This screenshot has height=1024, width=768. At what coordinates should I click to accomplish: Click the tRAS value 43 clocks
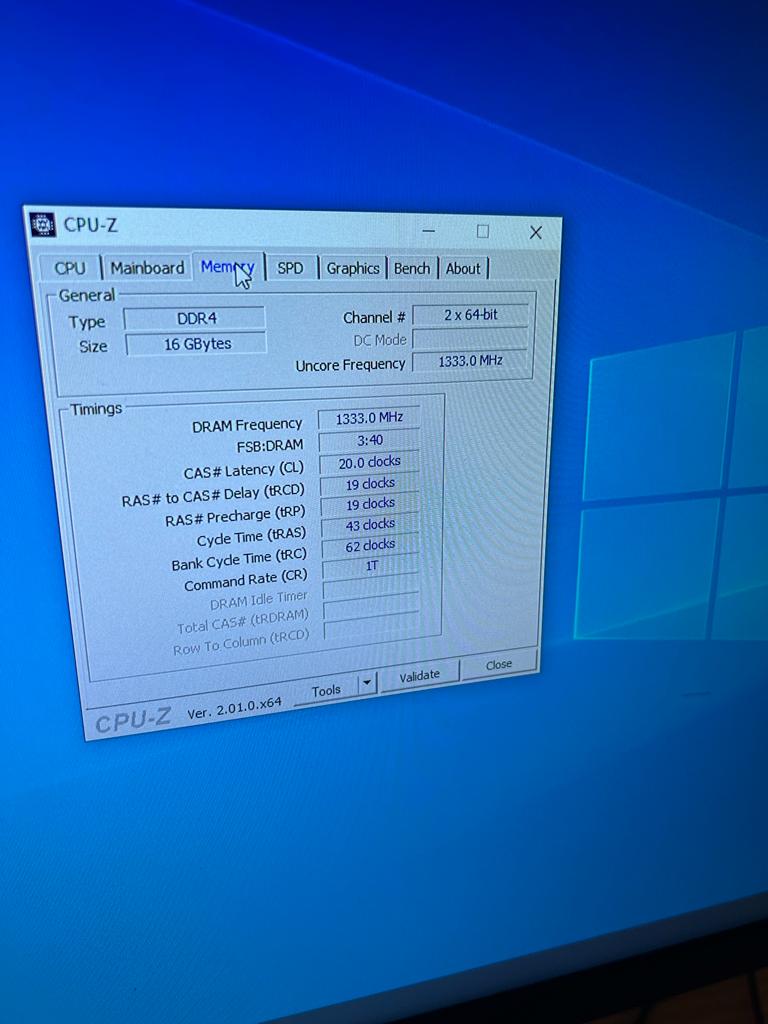(x=371, y=525)
